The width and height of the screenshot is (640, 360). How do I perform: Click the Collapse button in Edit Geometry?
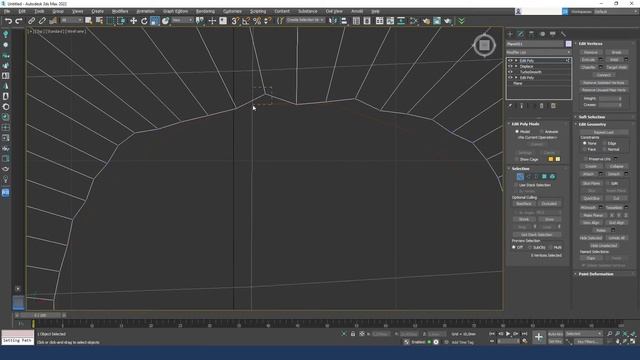616,167
